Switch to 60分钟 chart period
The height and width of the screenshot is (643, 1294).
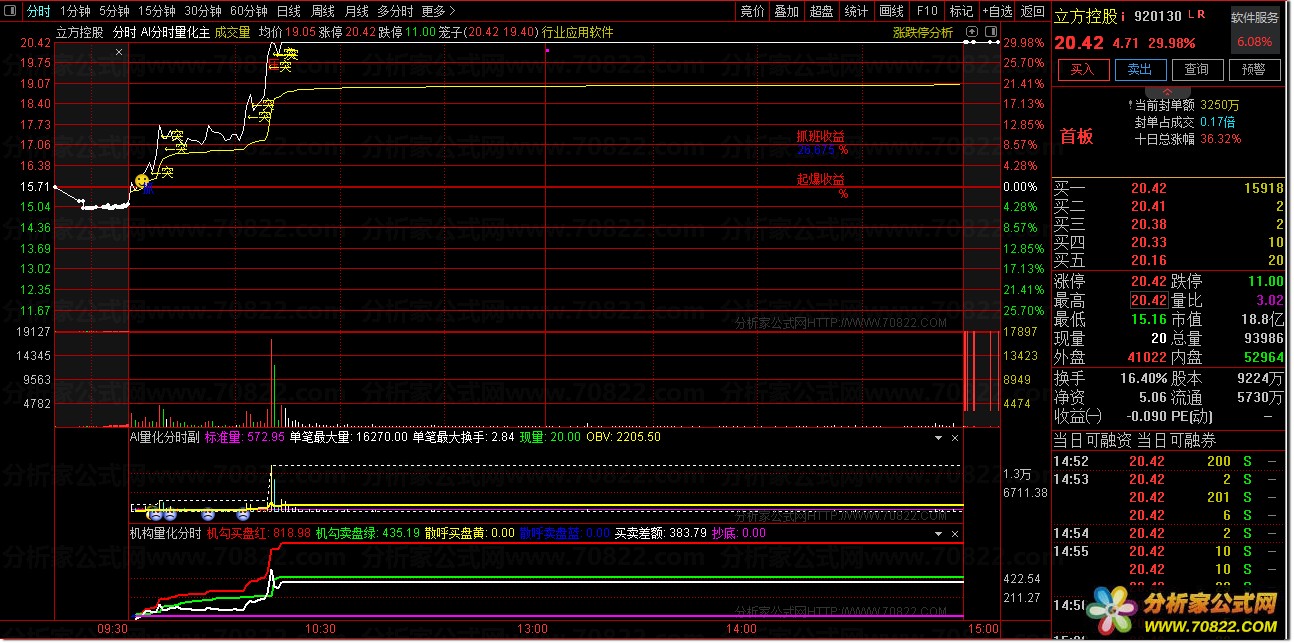click(249, 11)
